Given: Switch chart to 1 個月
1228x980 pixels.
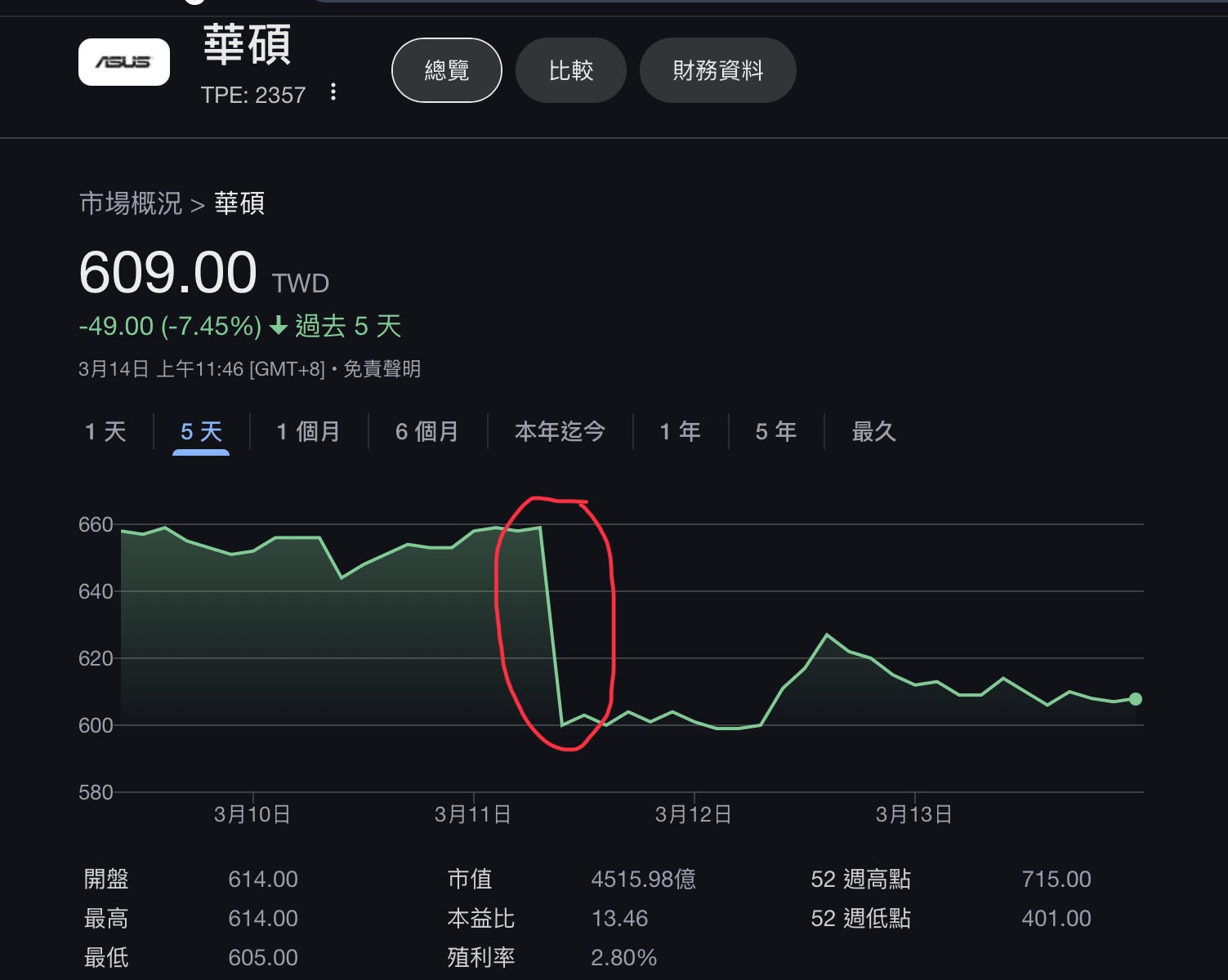Looking at the screenshot, I should click(x=308, y=431).
